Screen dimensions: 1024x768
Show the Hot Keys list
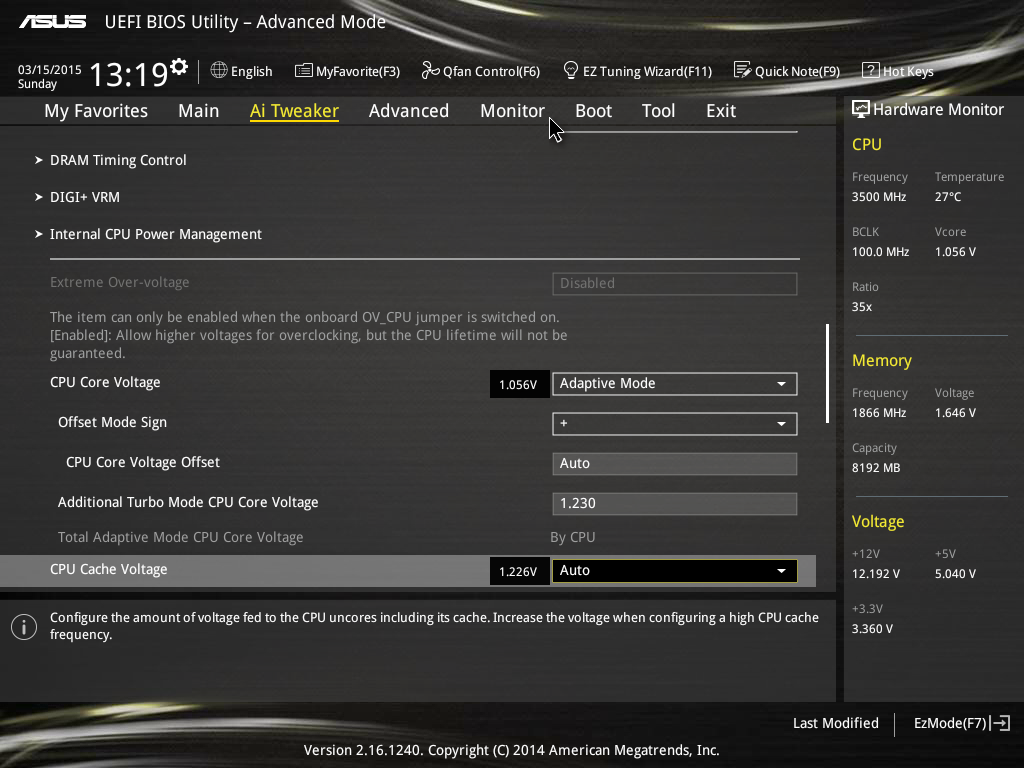click(x=908, y=71)
